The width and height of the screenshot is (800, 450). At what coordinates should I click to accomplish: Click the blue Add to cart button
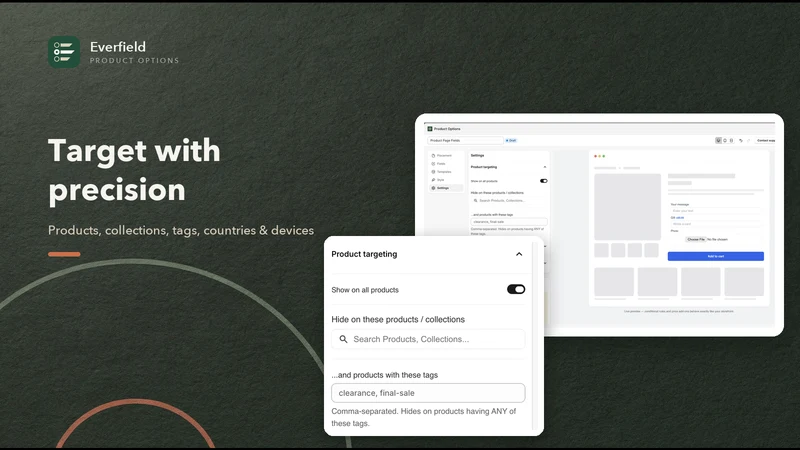click(716, 256)
